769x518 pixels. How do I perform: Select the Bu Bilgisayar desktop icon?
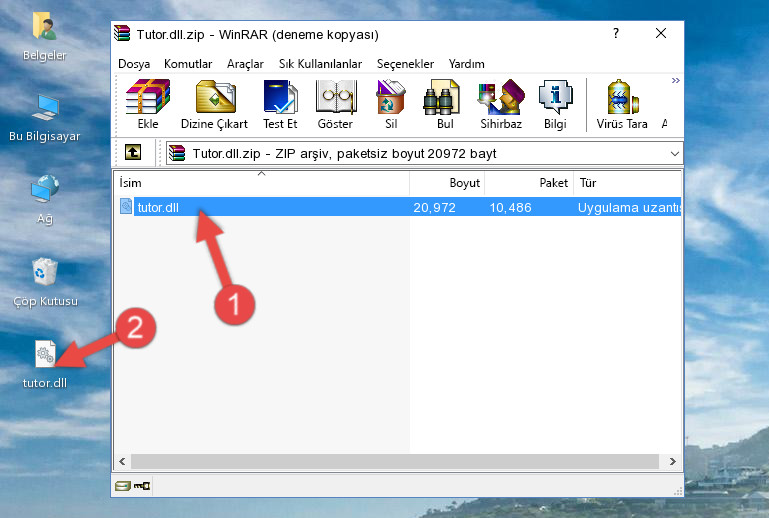click(44, 118)
